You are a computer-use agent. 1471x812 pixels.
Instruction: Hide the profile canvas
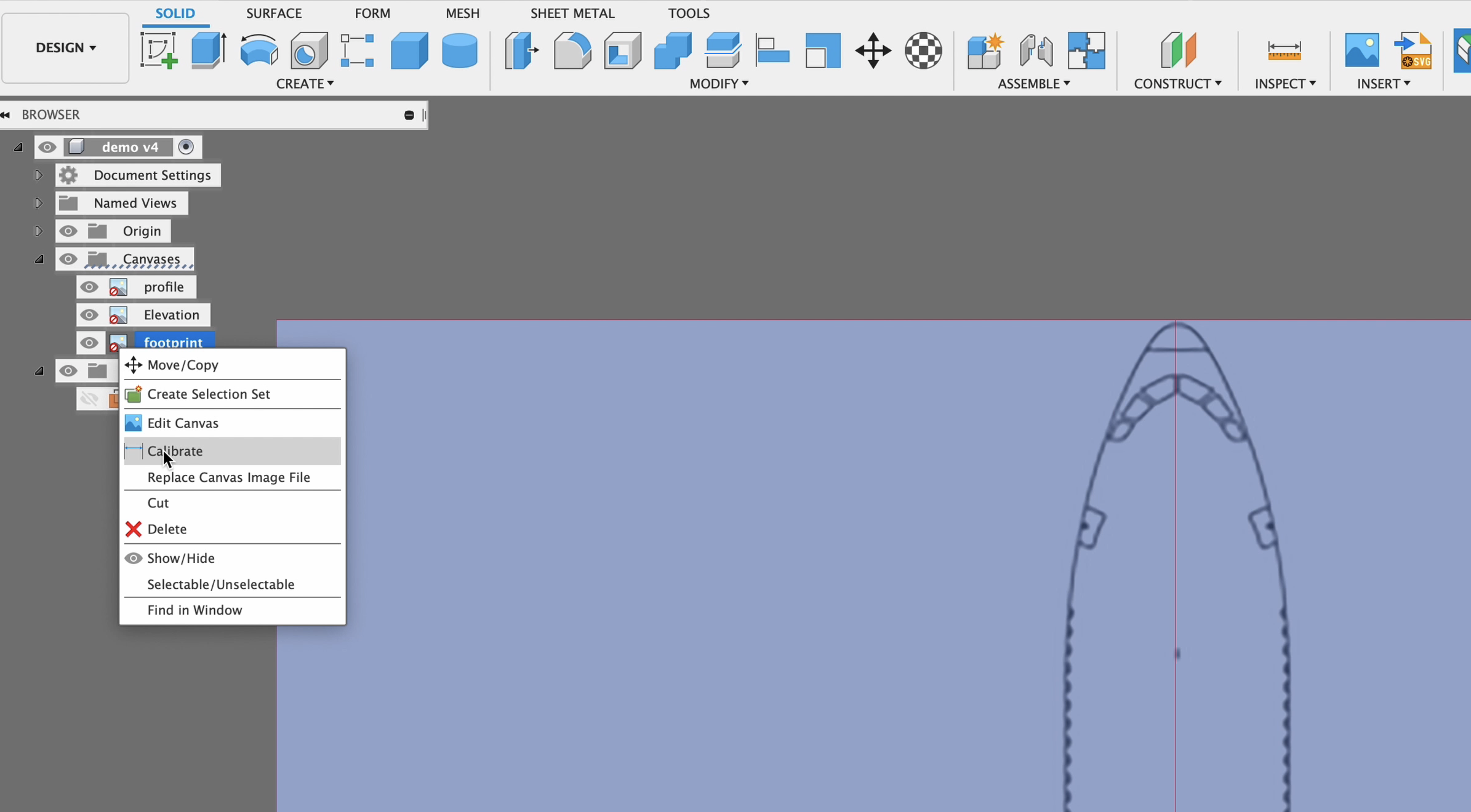pos(89,287)
